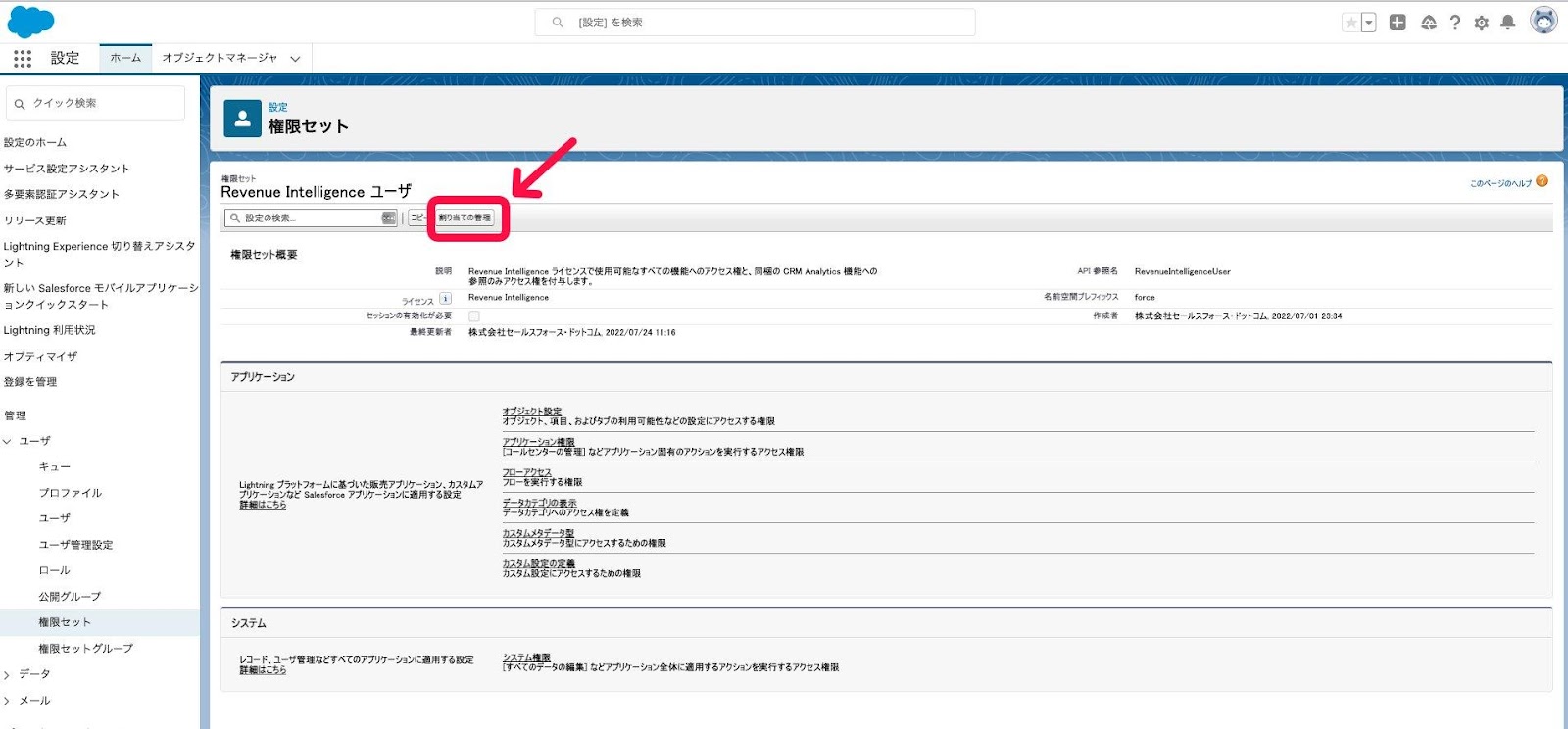Open the favorites list dropdown arrow
The image size is (1568, 729).
[x=1369, y=23]
